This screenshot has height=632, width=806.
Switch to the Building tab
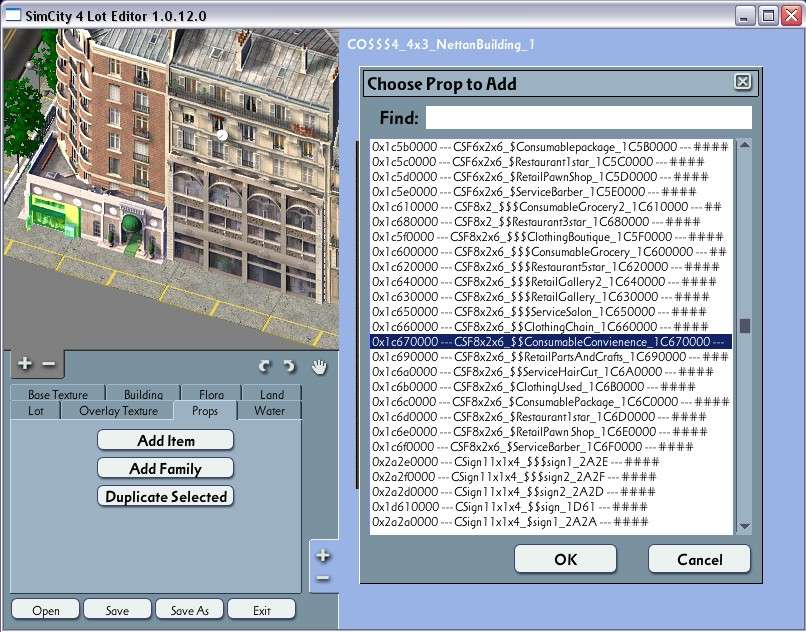tap(143, 394)
